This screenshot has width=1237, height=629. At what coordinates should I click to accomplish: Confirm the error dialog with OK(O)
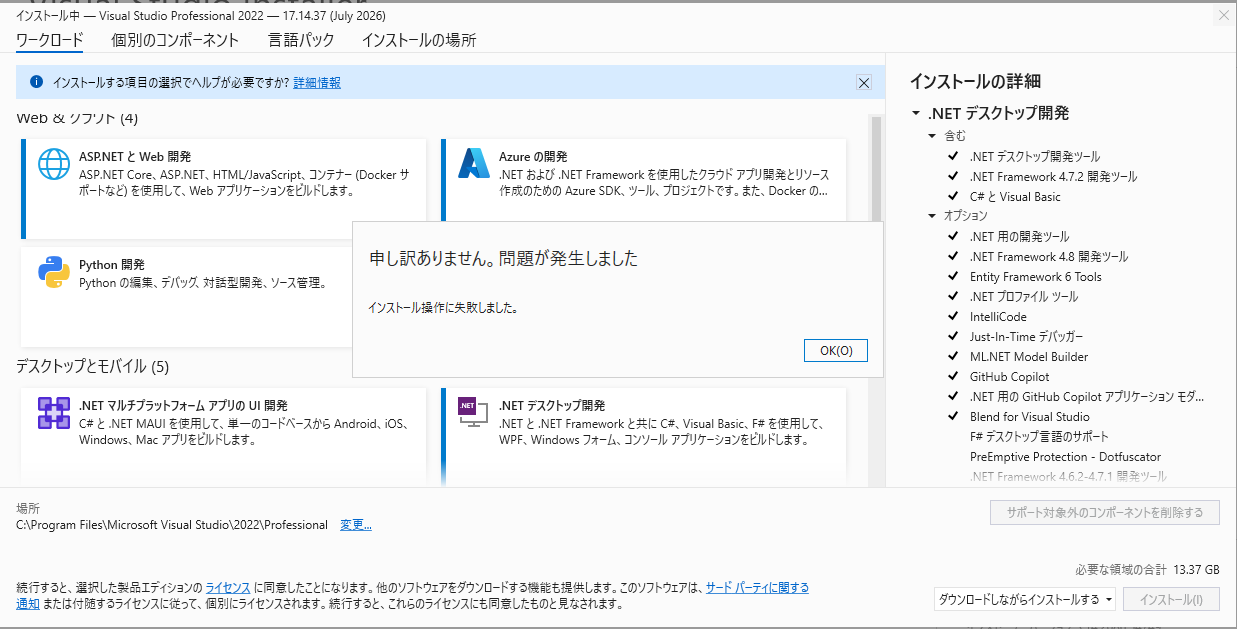(x=836, y=350)
